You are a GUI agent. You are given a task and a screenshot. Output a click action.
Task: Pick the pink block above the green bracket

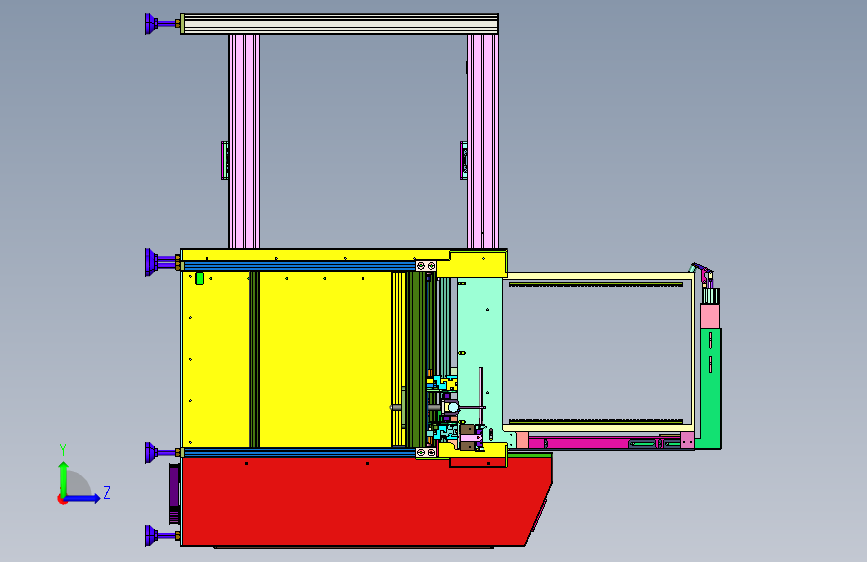[710, 316]
